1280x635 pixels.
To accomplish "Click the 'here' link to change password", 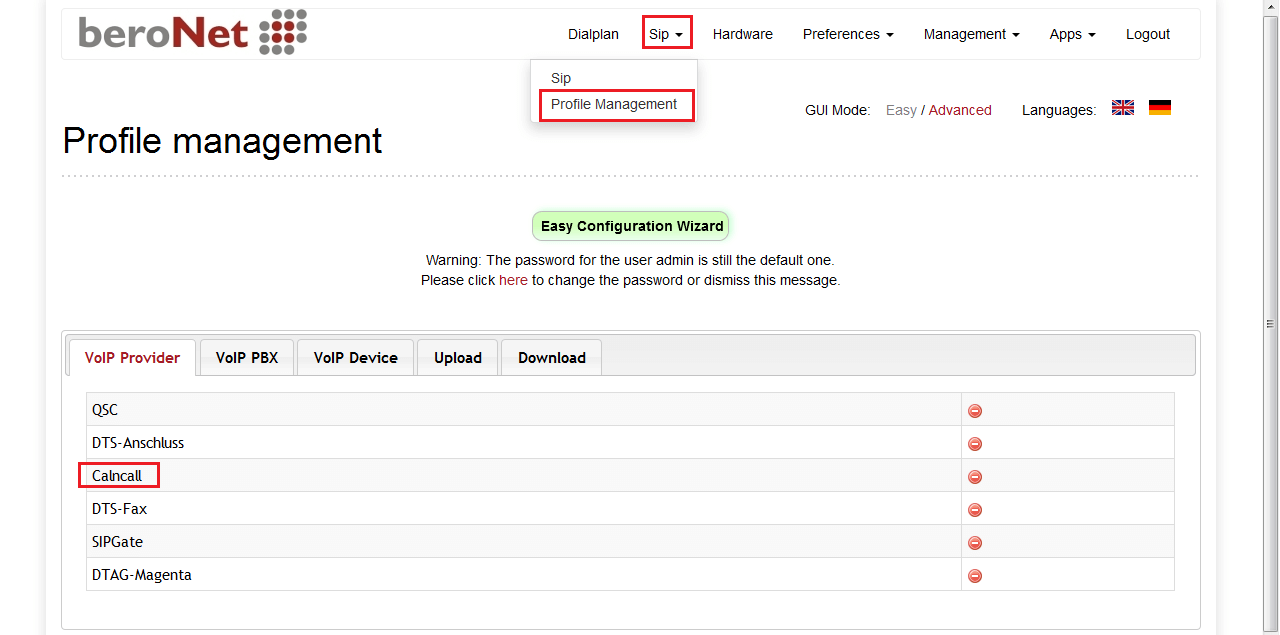I will [513, 280].
